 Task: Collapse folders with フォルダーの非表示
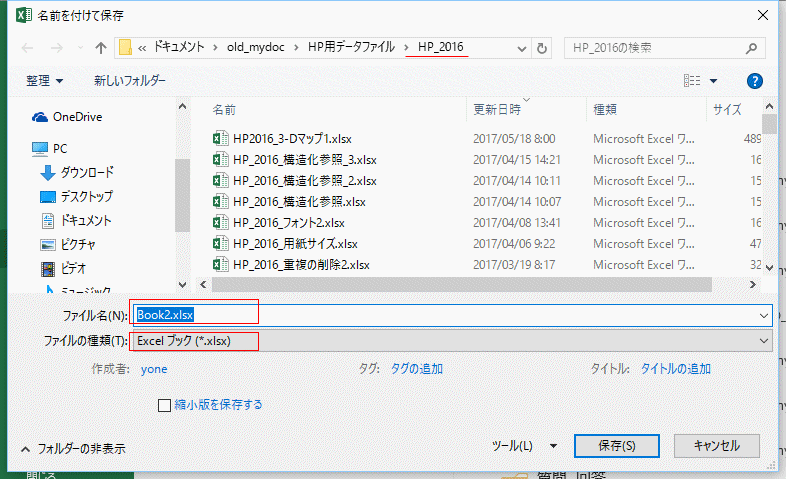pyautogui.click(x=73, y=449)
